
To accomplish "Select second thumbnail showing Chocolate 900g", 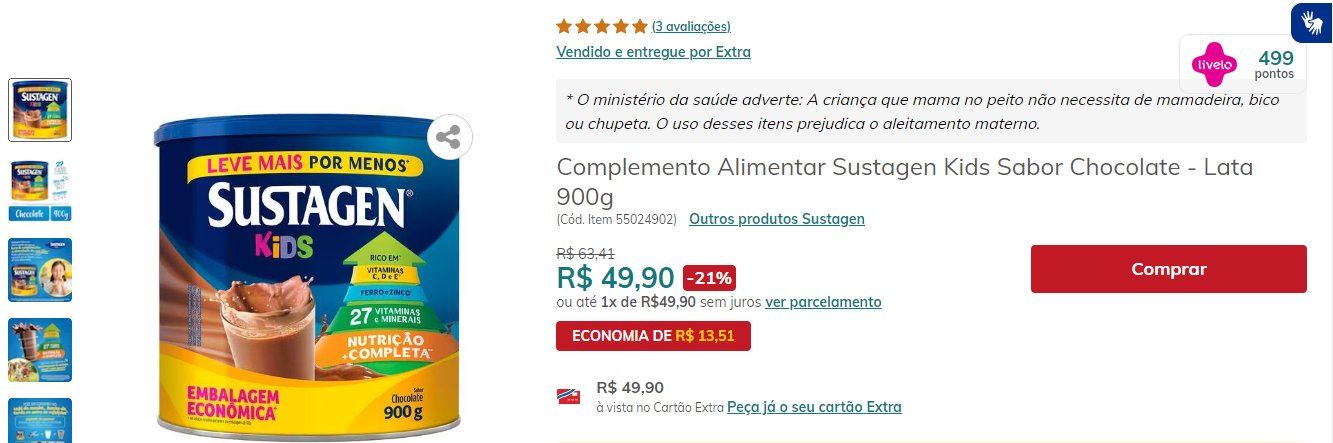I will pyautogui.click(x=40, y=190).
